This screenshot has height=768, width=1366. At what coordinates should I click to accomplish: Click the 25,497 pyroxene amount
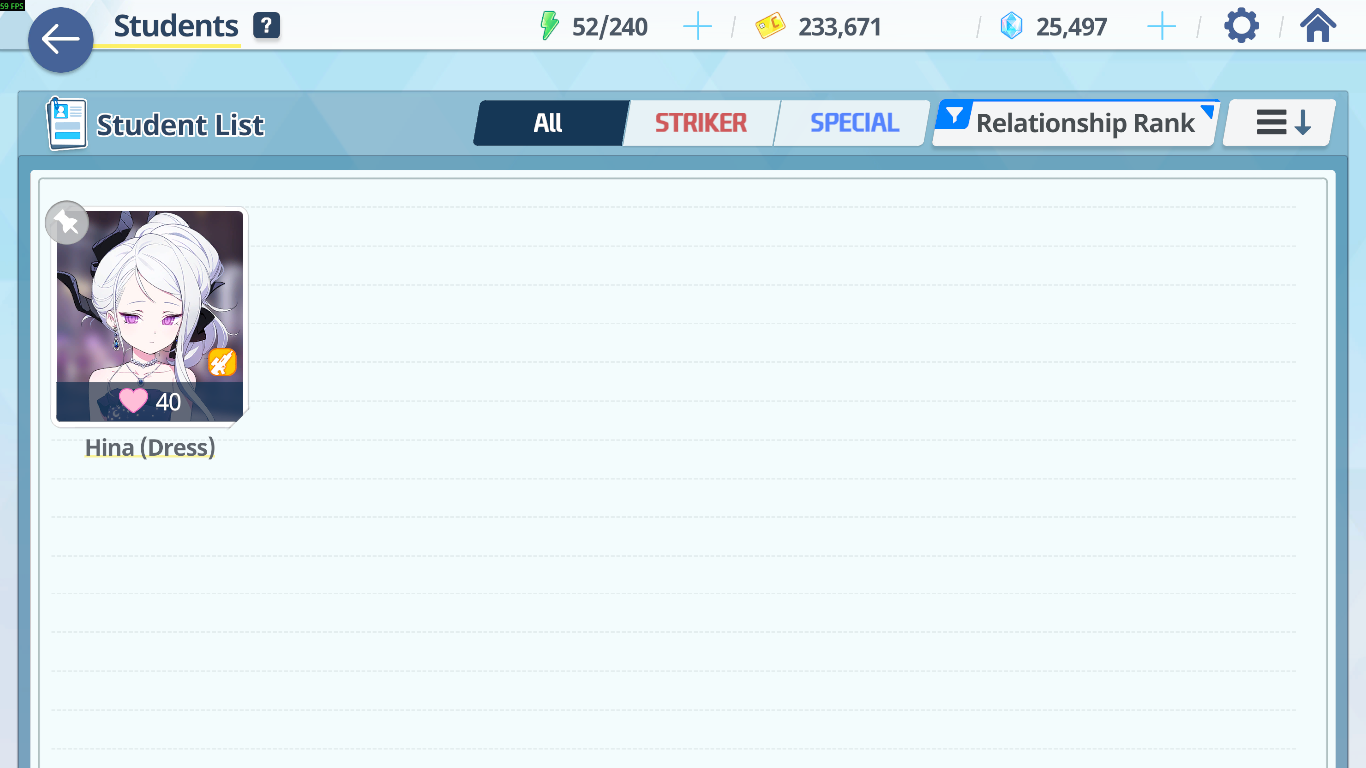(1071, 27)
